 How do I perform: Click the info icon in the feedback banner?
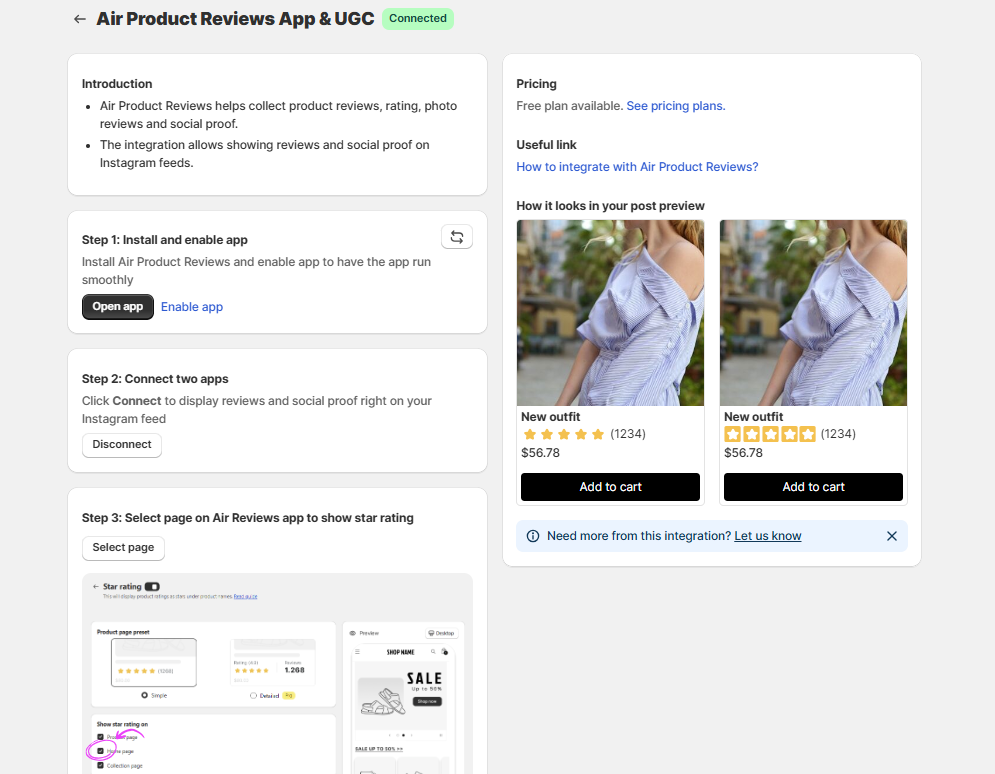(533, 536)
